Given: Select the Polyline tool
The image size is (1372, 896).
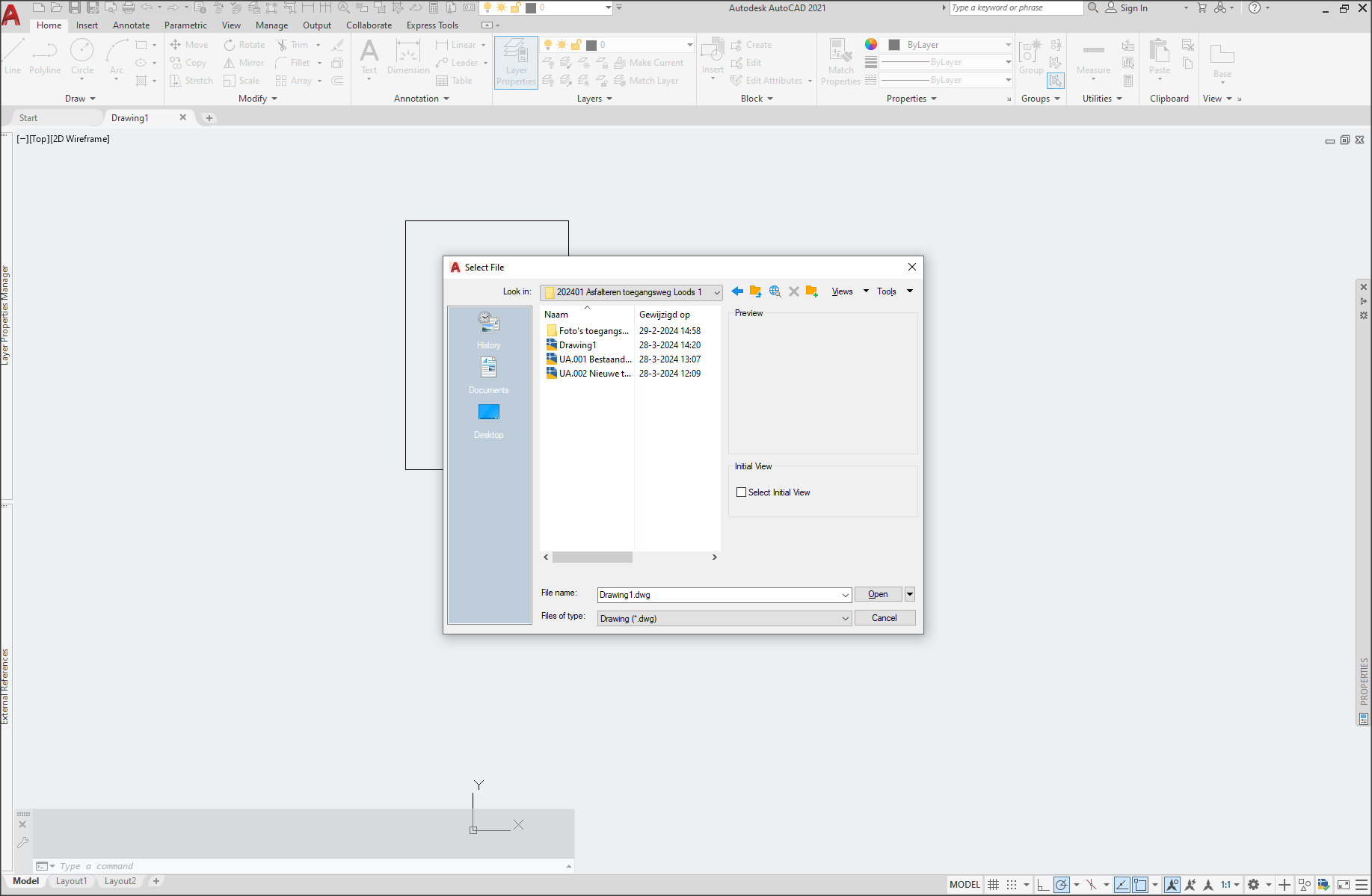Looking at the screenshot, I should click(45, 58).
